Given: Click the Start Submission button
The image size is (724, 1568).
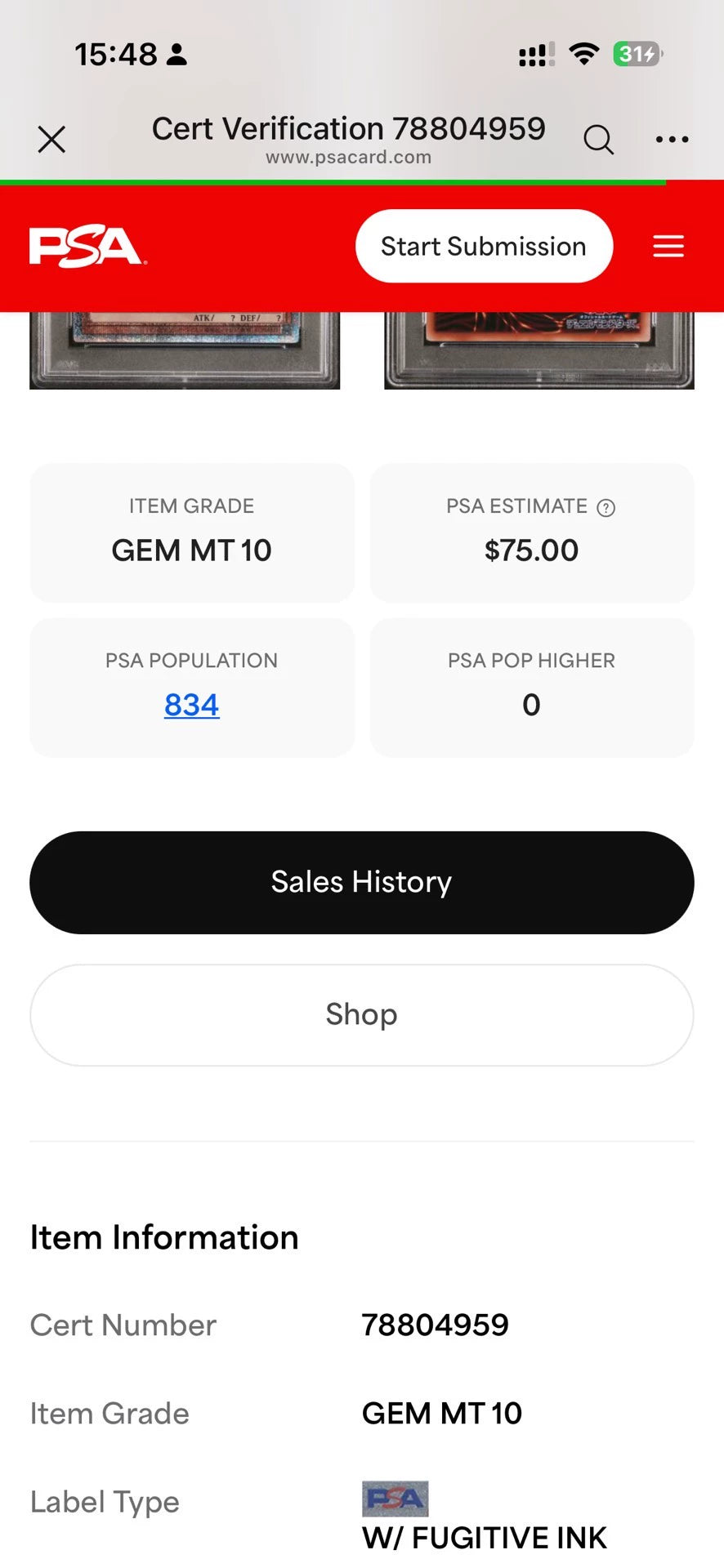Looking at the screenshot, I should coord(484,246).
